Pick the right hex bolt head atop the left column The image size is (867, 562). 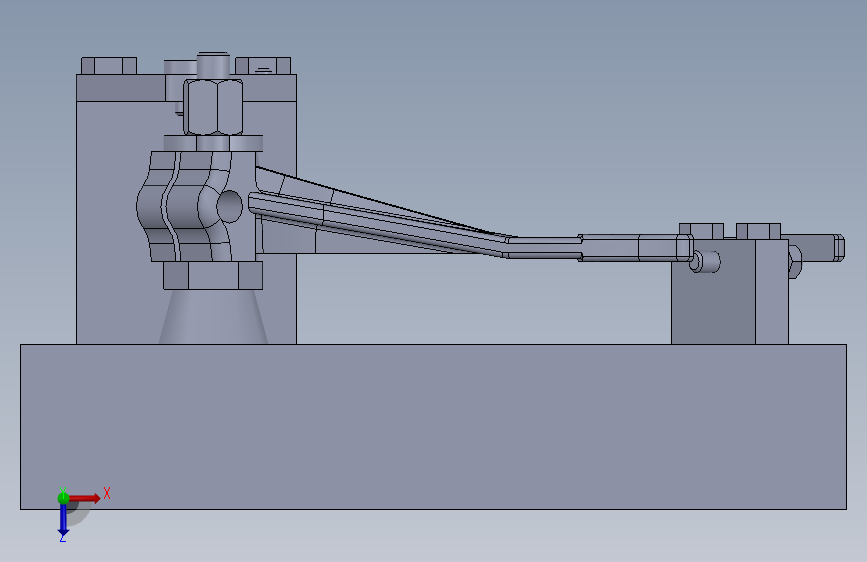pyautogui.click(x=263, y=66)
